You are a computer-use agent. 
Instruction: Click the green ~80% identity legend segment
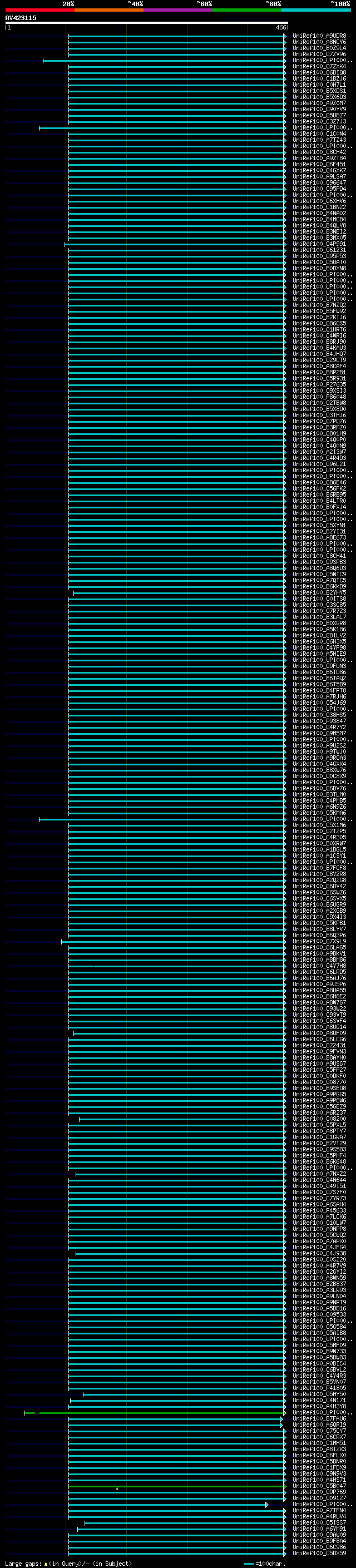coord(247,10)
